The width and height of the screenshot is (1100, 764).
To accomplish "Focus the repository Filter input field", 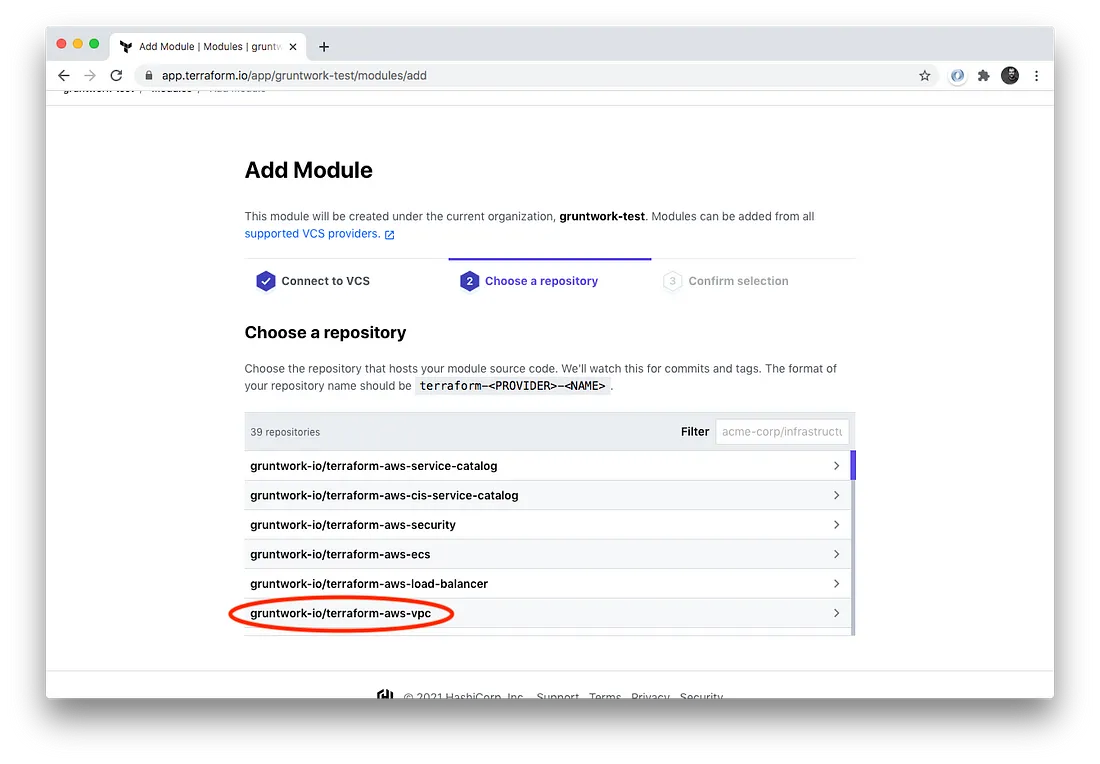I will coord(782,431).
